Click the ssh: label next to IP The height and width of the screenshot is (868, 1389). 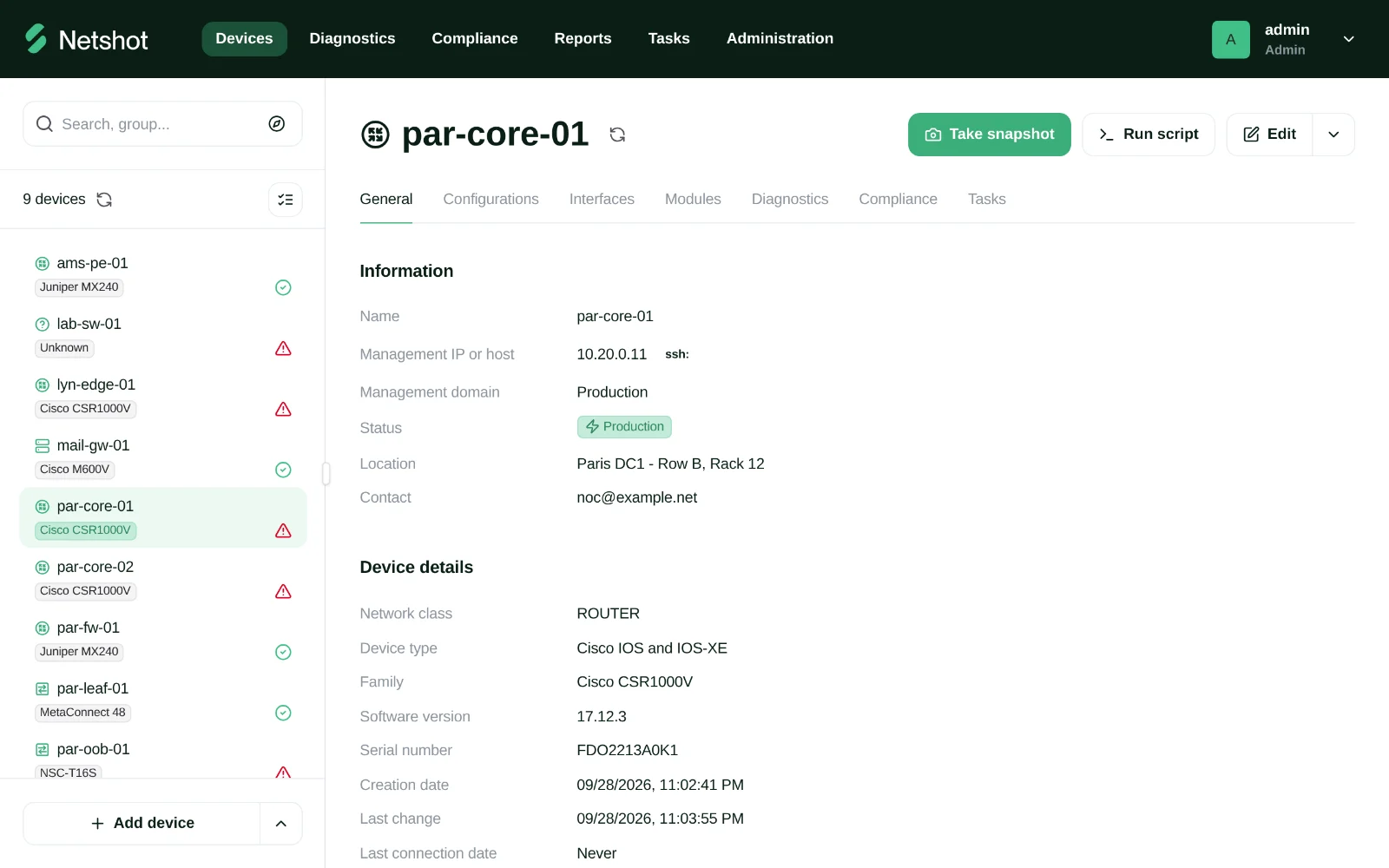coord(677,354)
